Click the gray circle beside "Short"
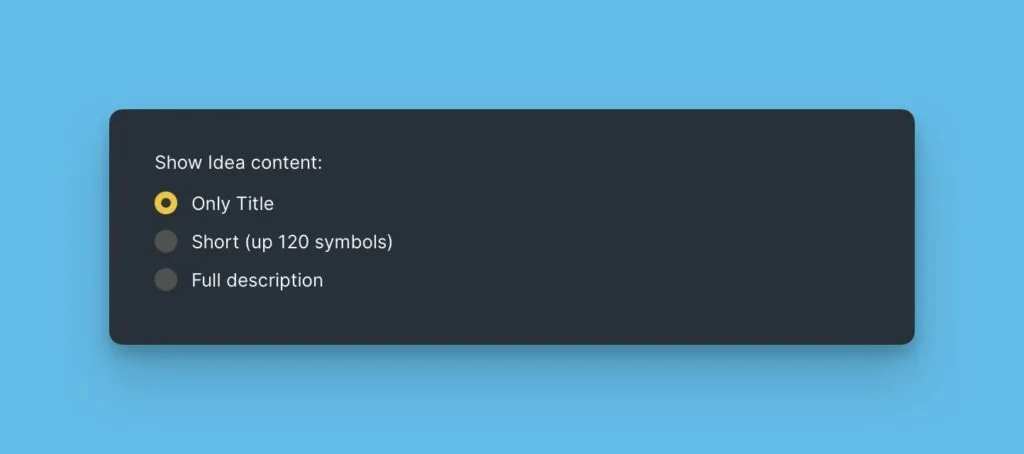The width and height of the screenshot is (1024, 454). tap(166, 242)
